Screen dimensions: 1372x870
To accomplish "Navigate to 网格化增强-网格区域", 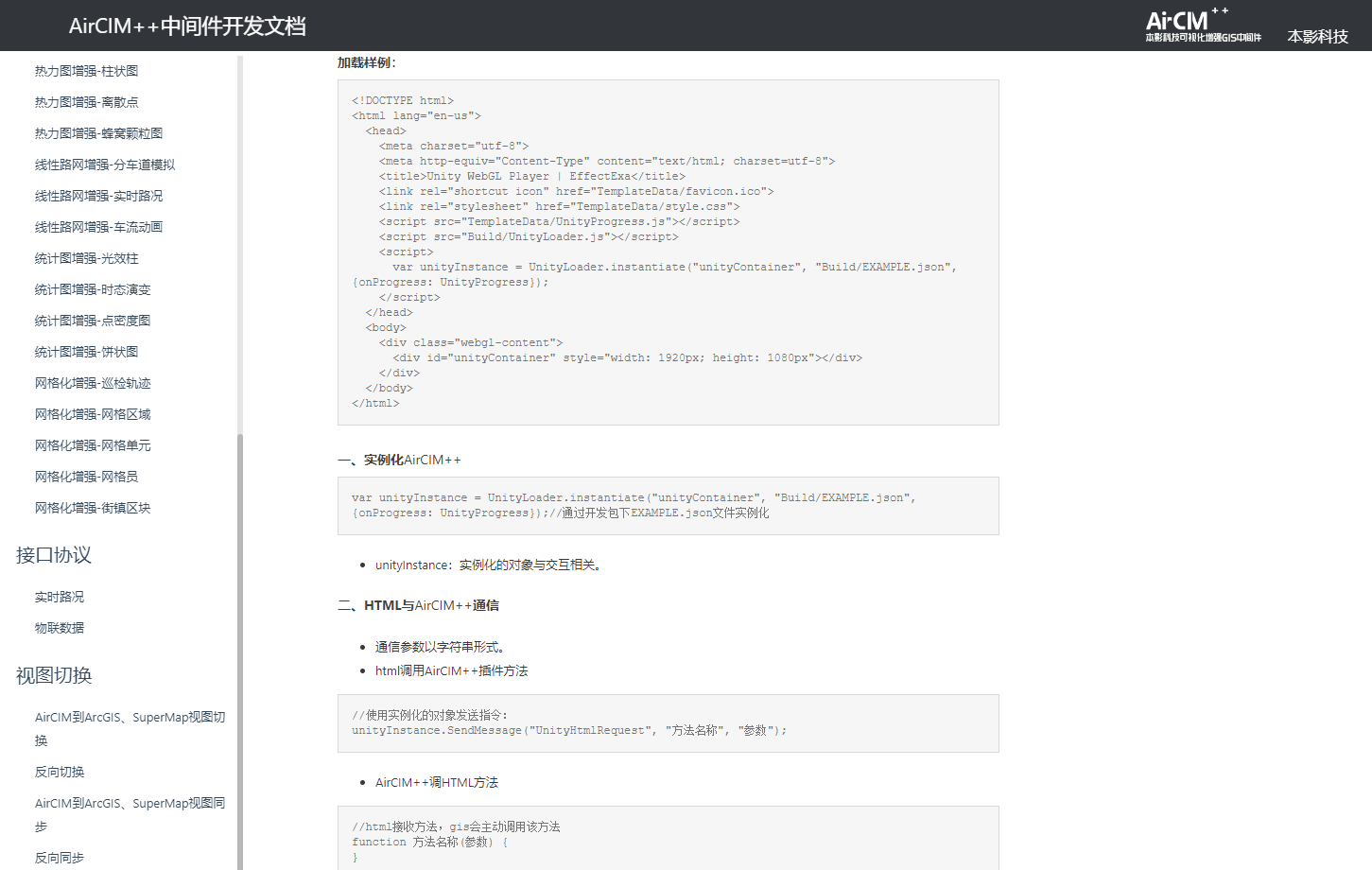I will tap(93, 414).
